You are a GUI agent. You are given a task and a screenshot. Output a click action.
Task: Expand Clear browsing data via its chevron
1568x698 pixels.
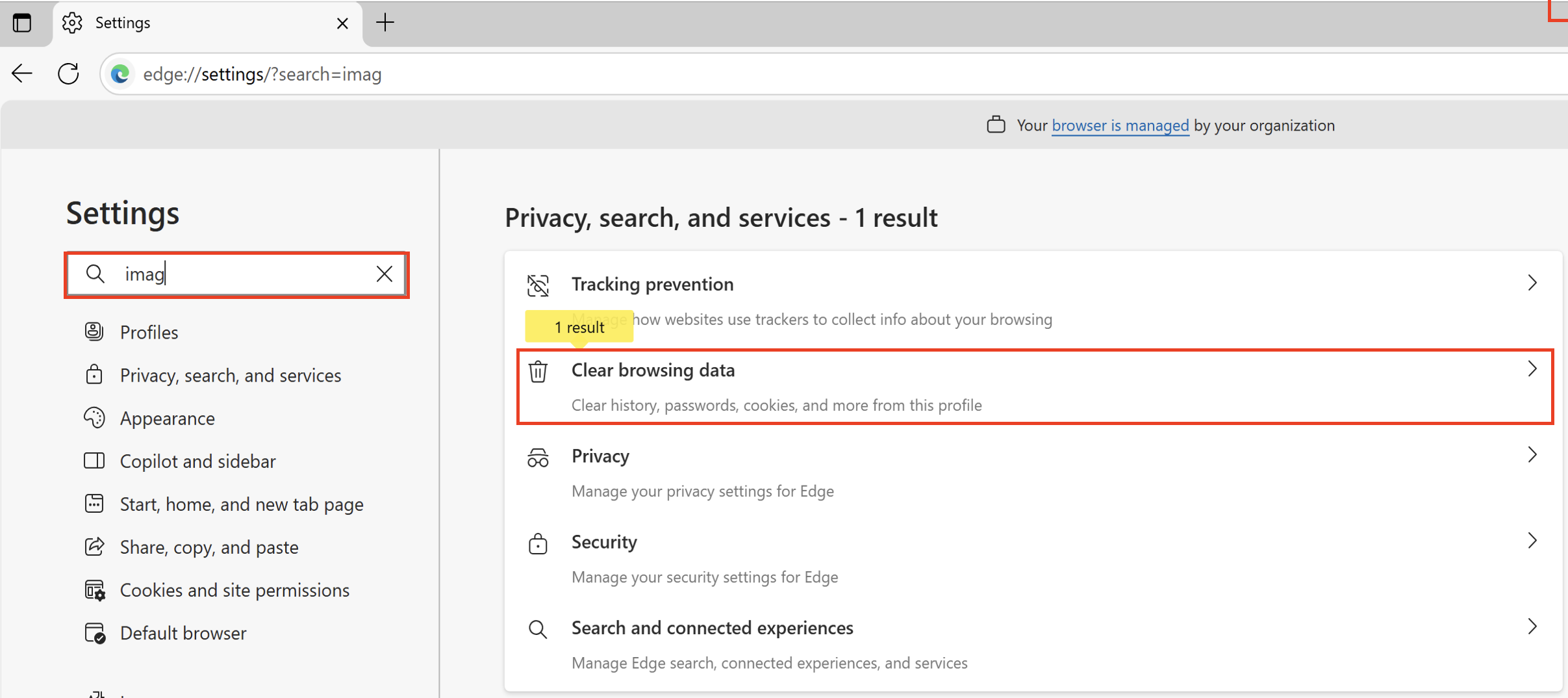click(x=1532, y=368)
